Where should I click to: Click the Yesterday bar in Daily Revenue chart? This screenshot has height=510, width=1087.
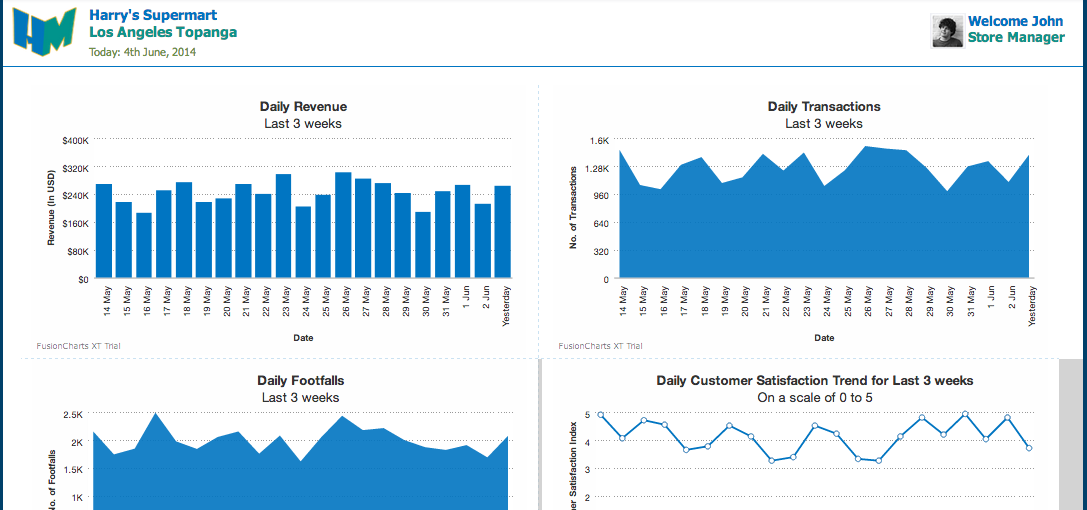(502, 232)
